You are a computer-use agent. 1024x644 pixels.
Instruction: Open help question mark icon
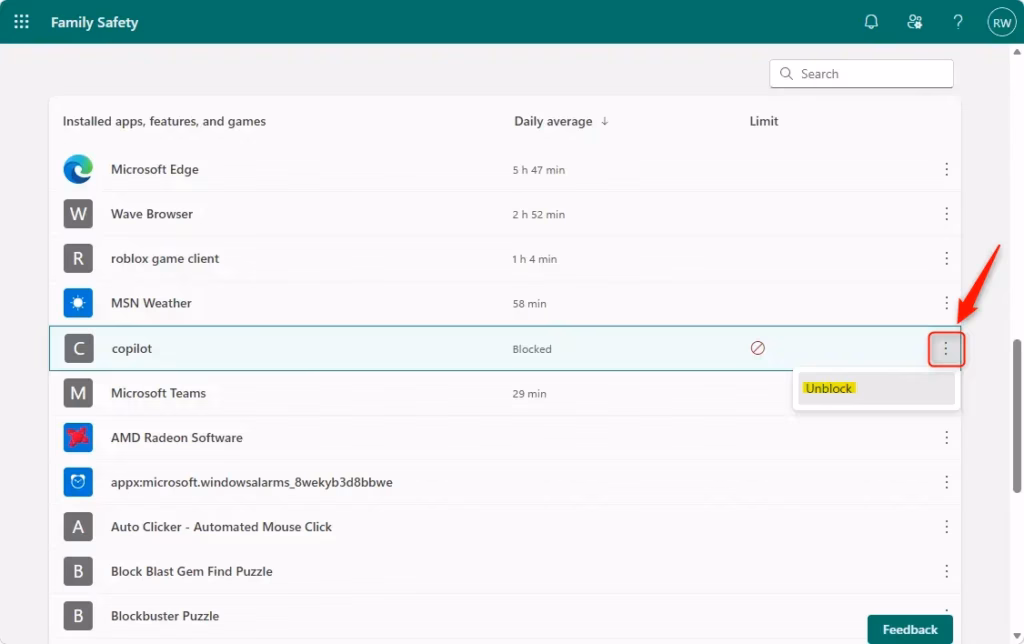point(958,22)
